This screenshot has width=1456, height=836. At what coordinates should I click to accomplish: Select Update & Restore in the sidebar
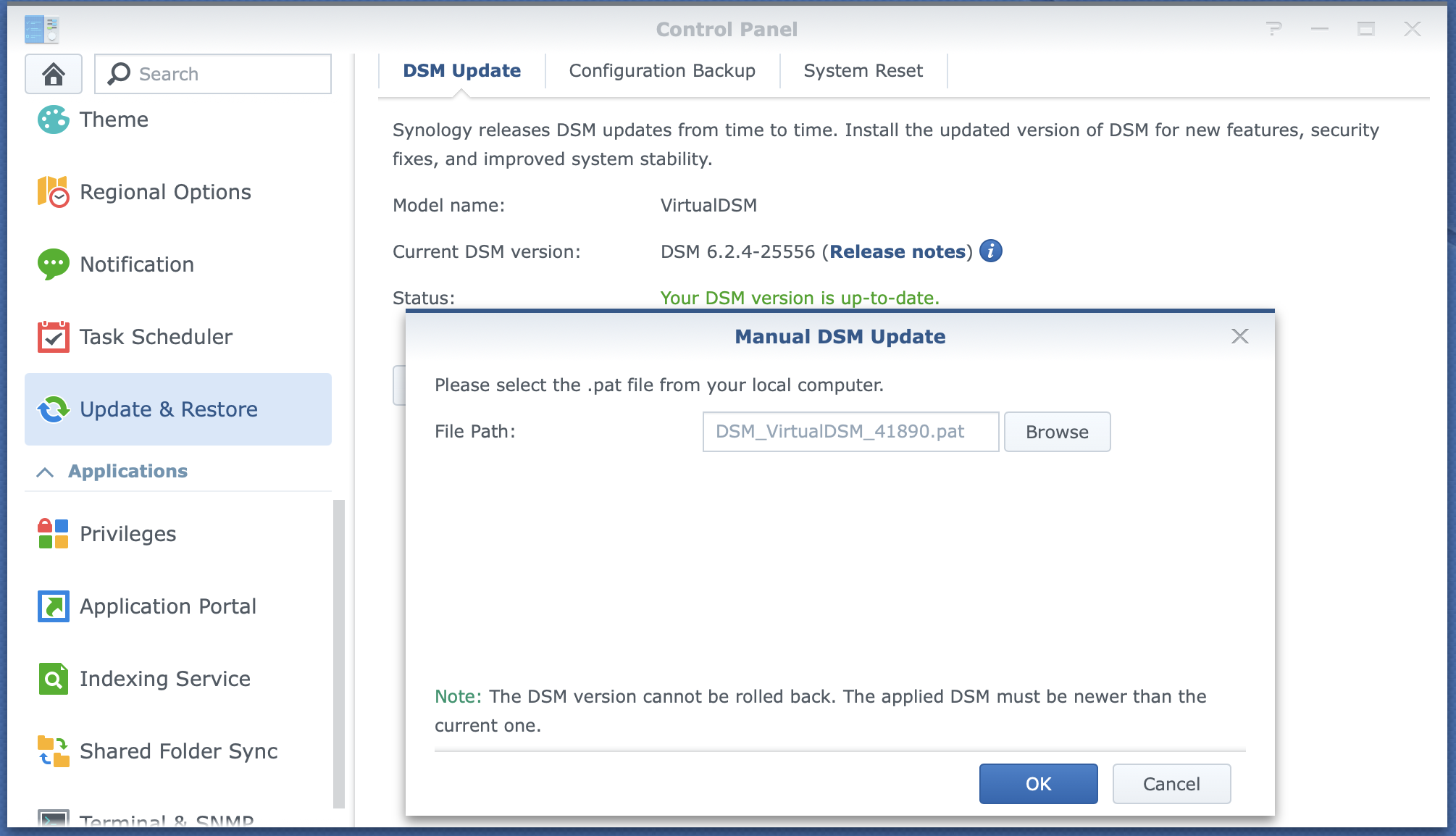178,409
